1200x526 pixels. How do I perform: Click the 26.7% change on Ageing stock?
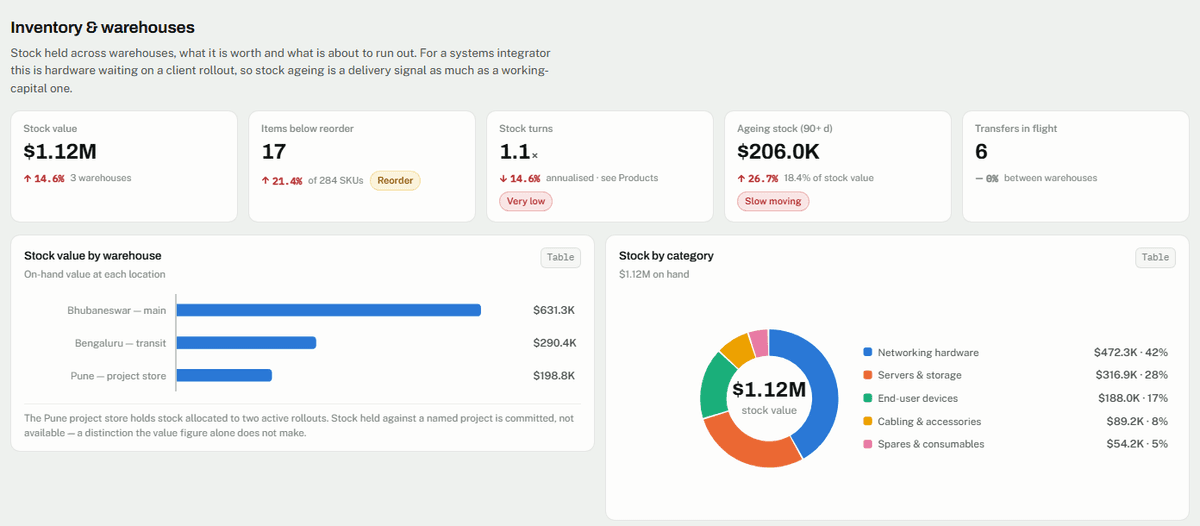758,178
